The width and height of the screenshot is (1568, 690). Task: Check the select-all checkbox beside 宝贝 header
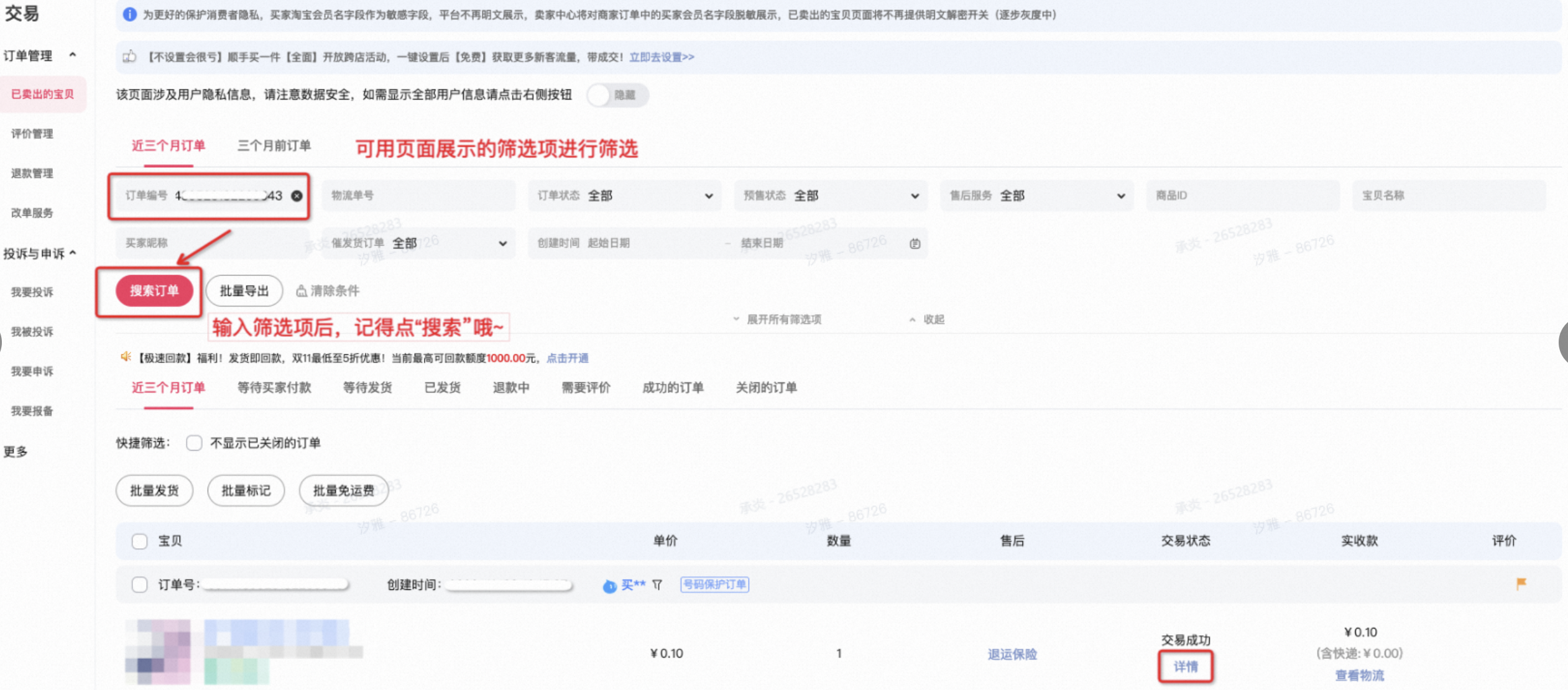[140, 541]
